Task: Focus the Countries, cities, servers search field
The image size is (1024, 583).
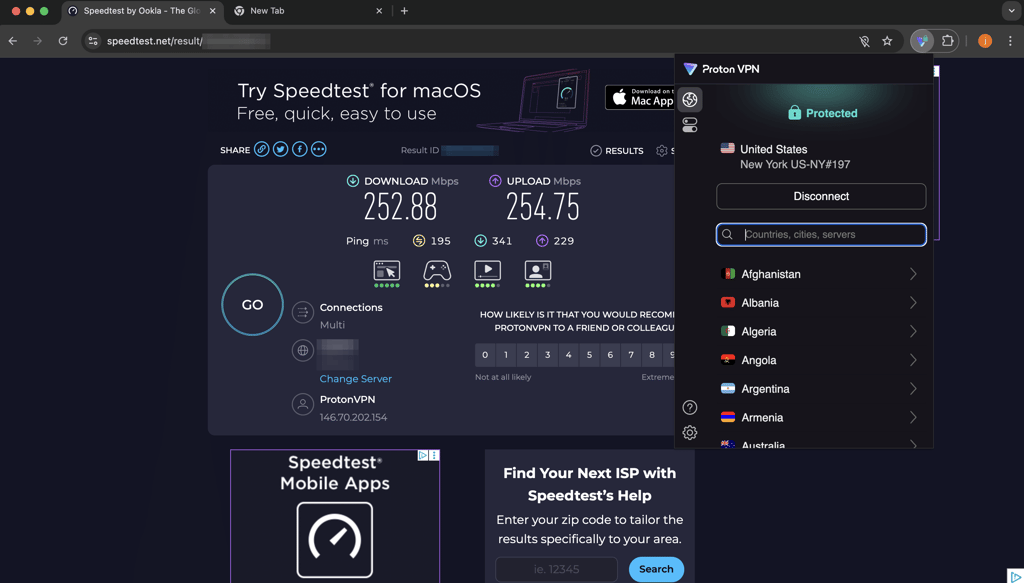Action: tap(821, 234)
